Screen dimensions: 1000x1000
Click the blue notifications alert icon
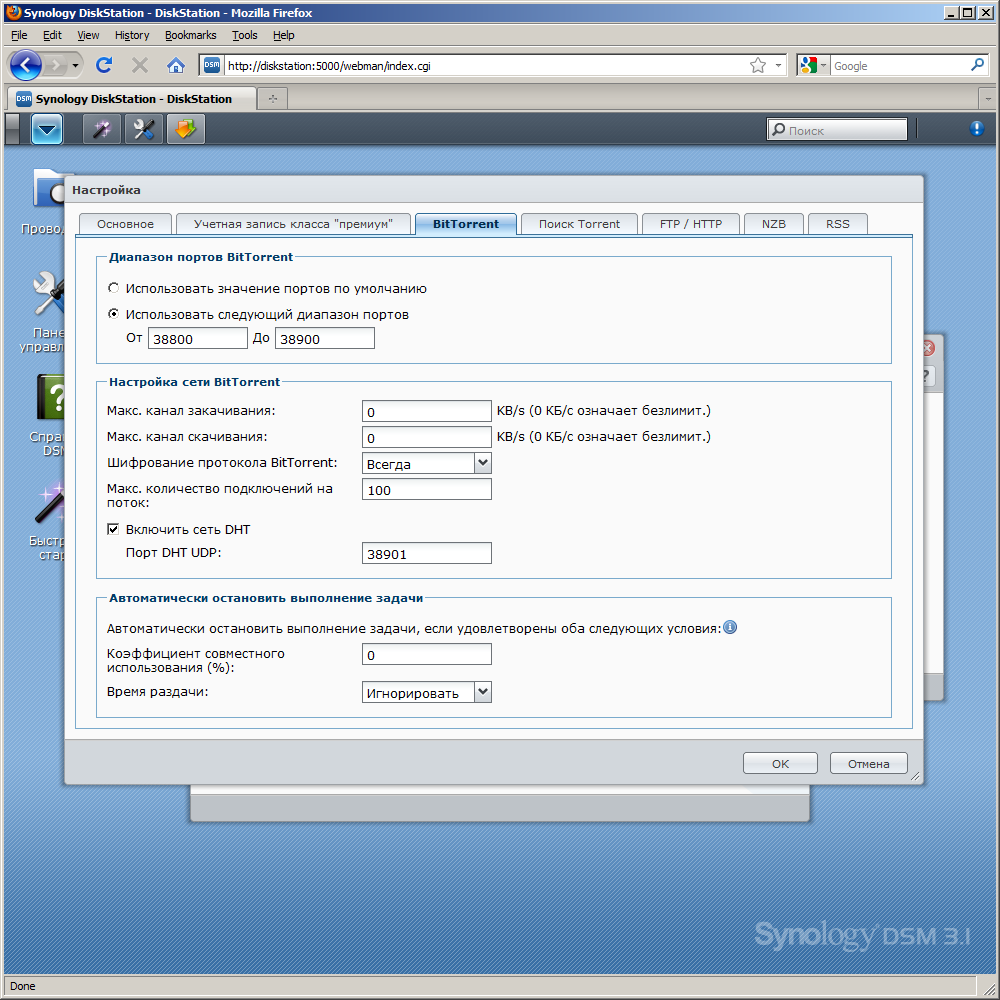point(976,129)
